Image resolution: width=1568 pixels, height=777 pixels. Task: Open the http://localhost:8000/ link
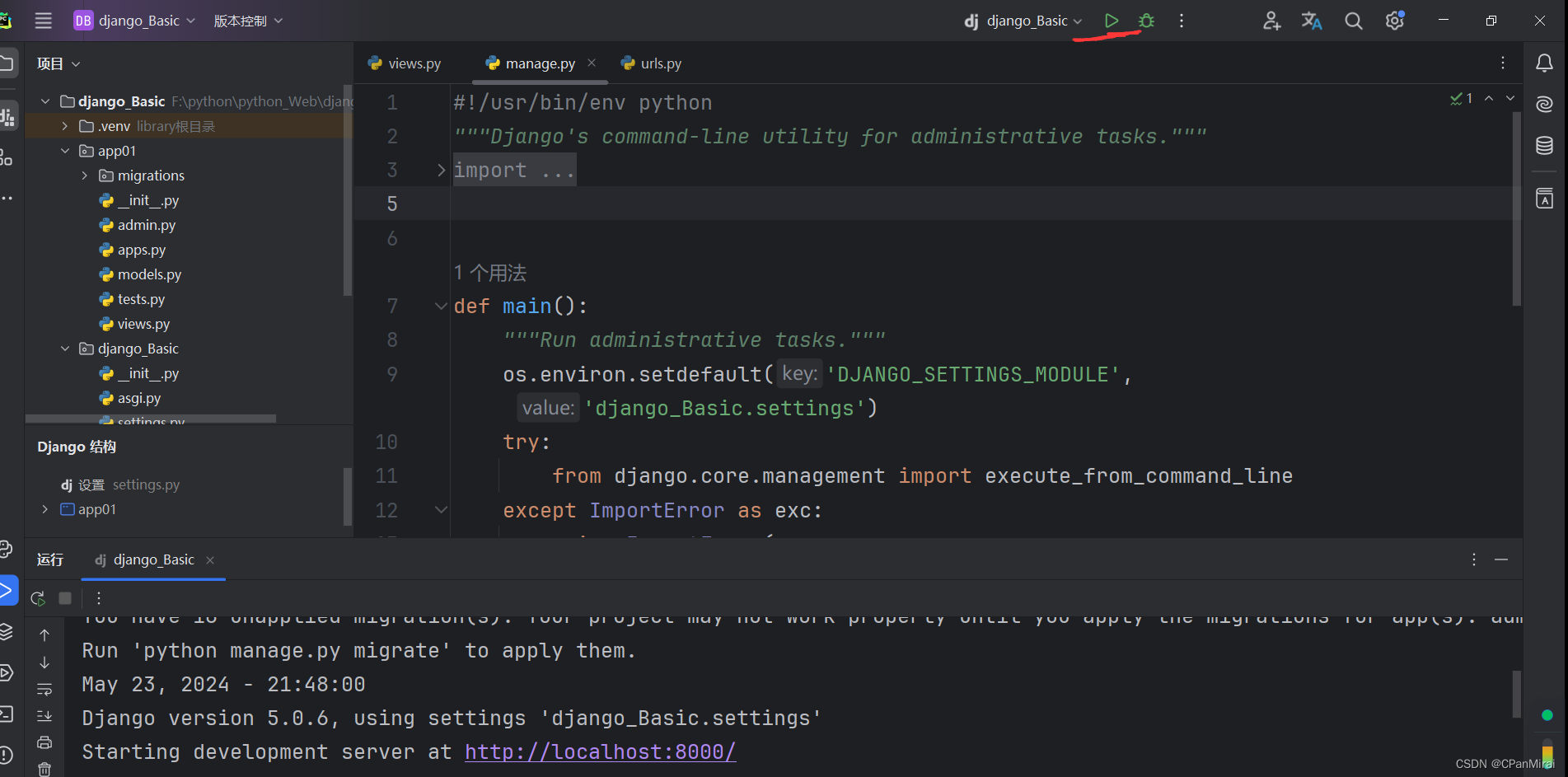pos(600,751)
